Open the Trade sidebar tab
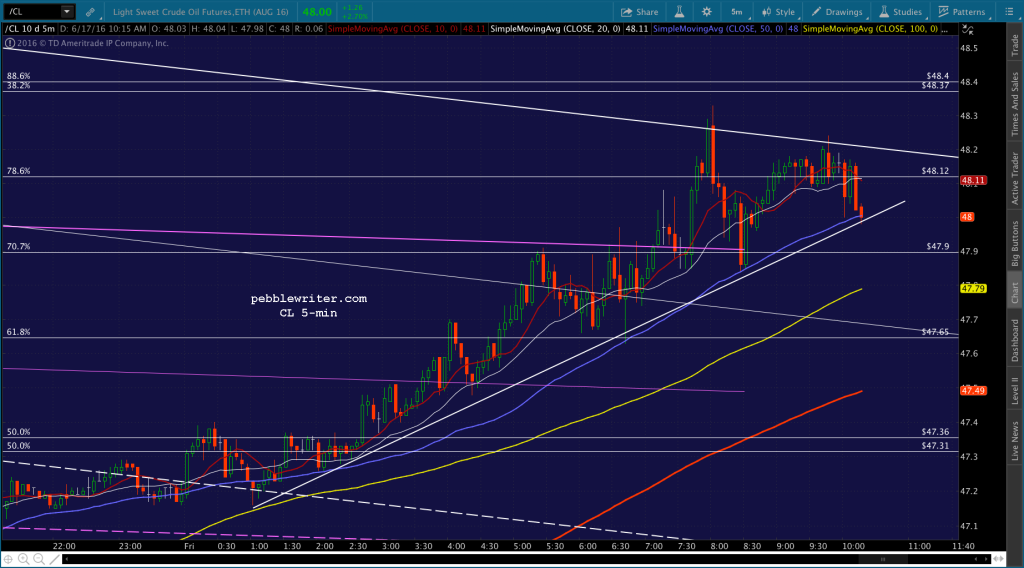The image size is (1024, 568). pos(1015,45)
